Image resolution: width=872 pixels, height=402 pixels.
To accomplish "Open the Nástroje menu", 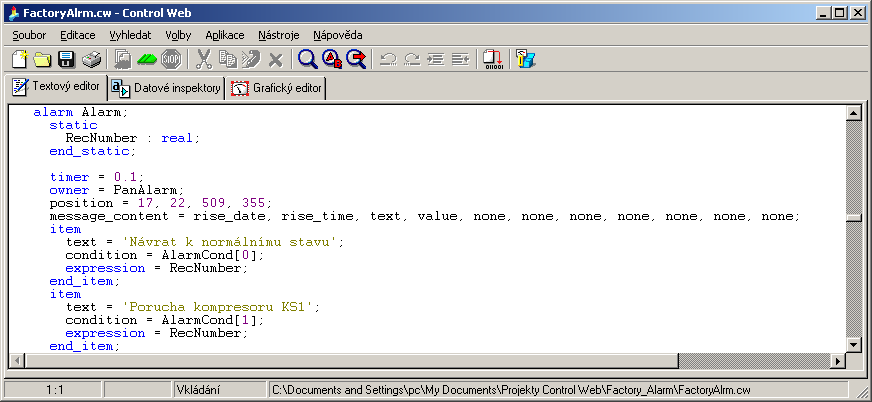I will click(278, 34).
